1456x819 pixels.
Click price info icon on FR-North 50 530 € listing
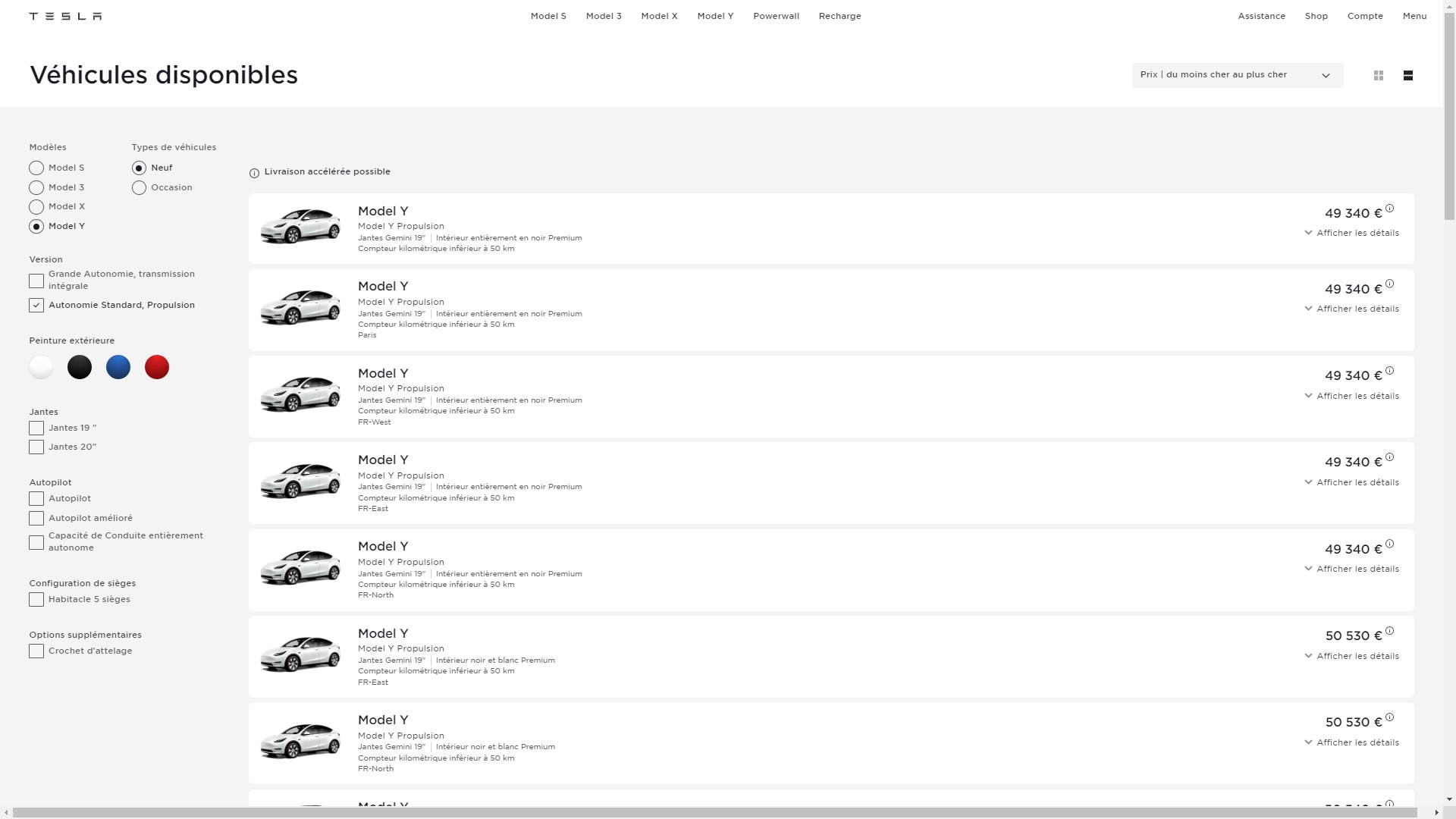1389,717
